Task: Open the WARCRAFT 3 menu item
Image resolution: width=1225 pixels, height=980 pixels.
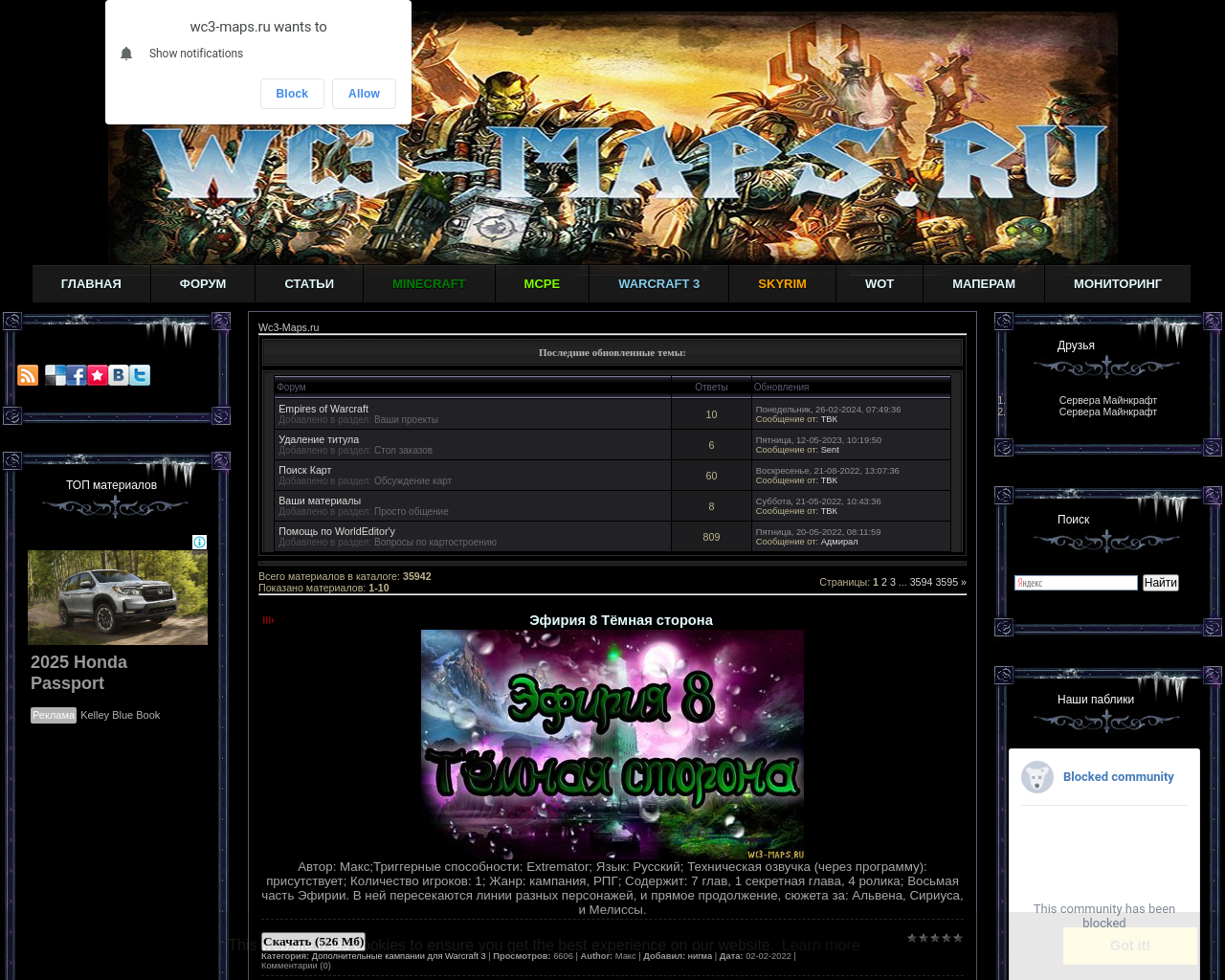Action: (x=658, y=284)
